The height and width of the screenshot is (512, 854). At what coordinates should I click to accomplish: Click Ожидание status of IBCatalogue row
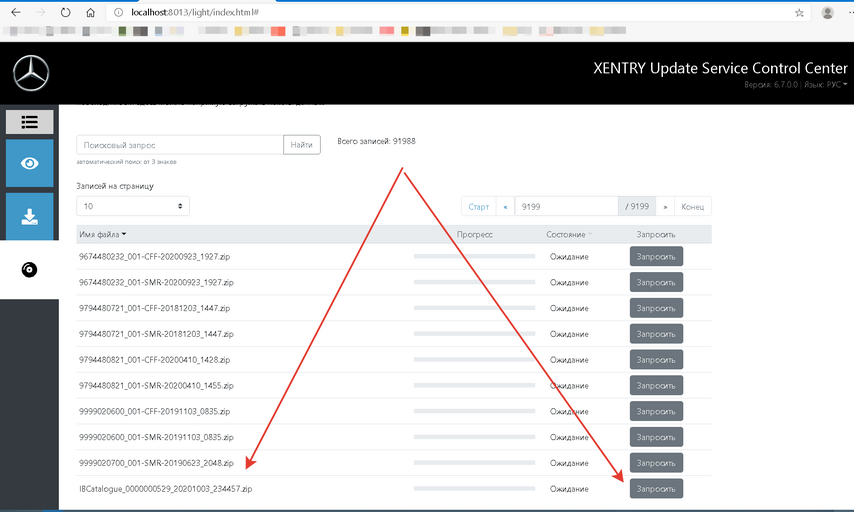tap(569, 489)
